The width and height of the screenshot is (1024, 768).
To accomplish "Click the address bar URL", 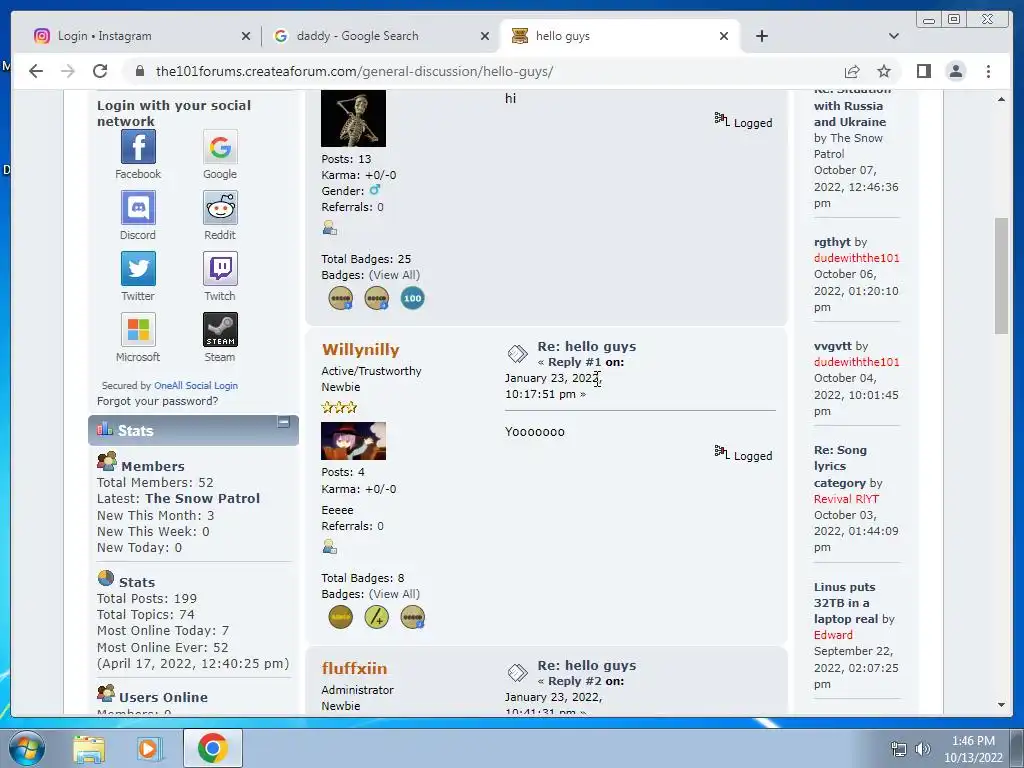I will pos(355,71).
